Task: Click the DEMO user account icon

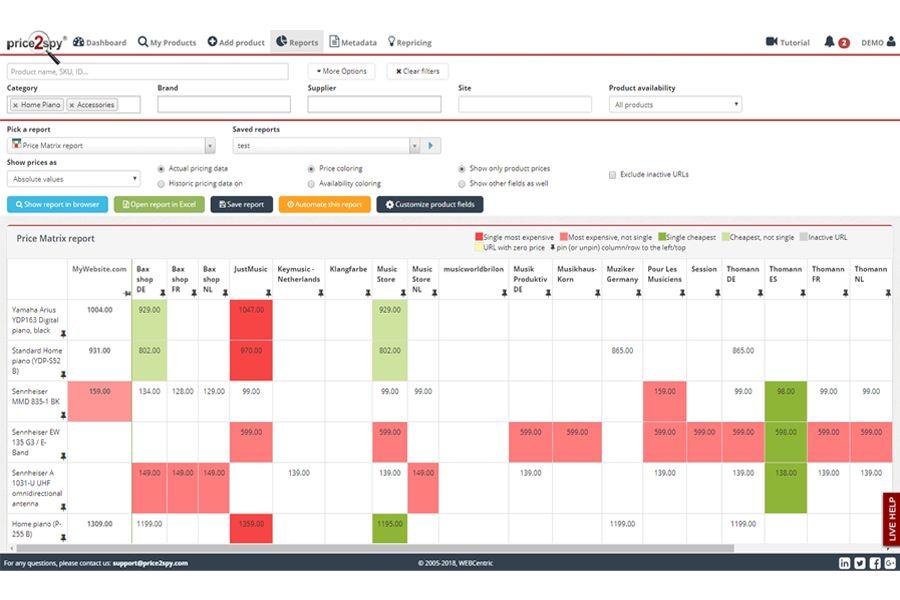Action: point(891,41)
